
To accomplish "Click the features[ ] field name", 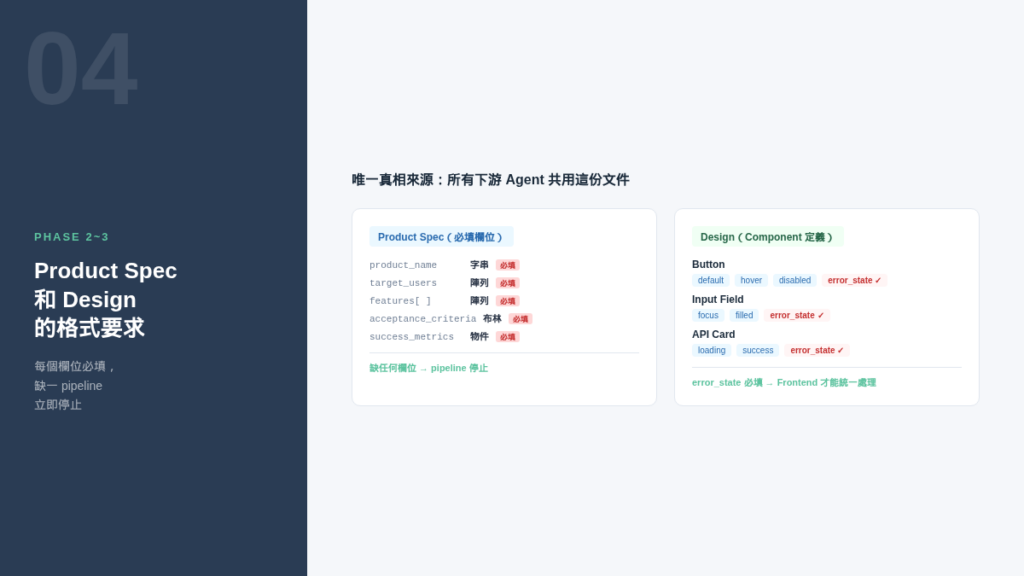I will (x=400, y=301).
